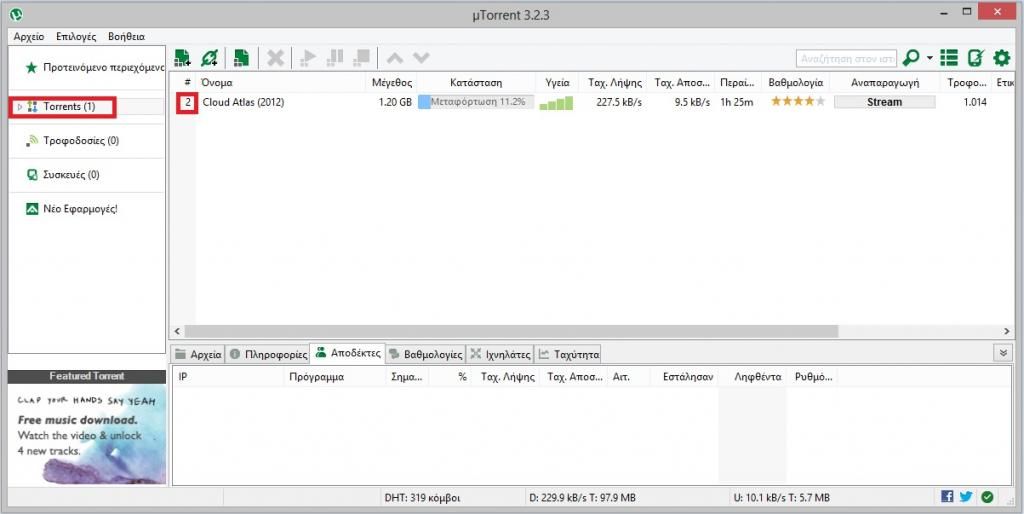Screen dimensions: 1024x514
Task: Select Συσκευές (0) in sidebar
Action: coord(71,174)
